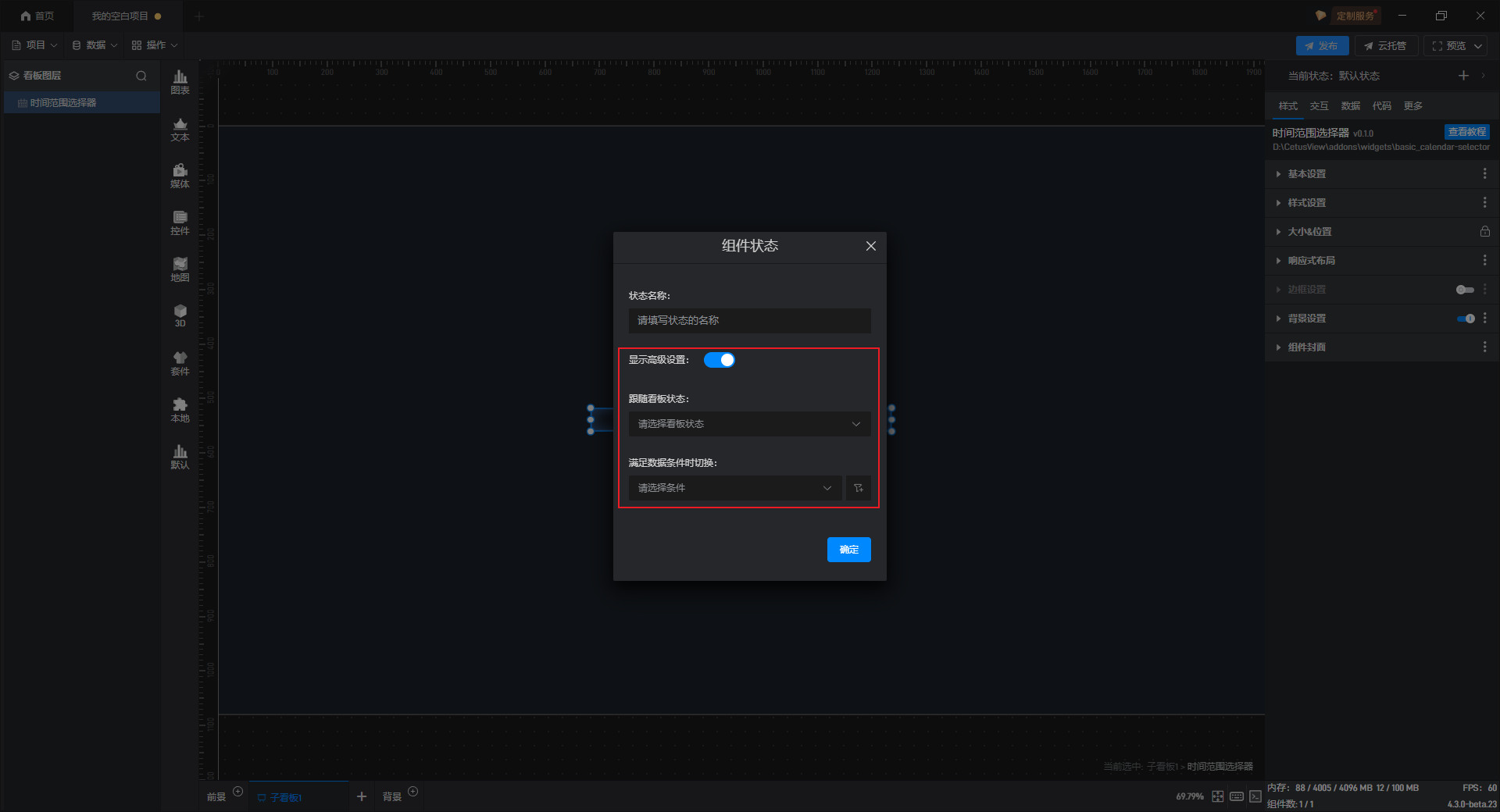Viewport: 1500px width, 812px height.
Task: Open the 地图 map components panel
Action: pos(180,269)
